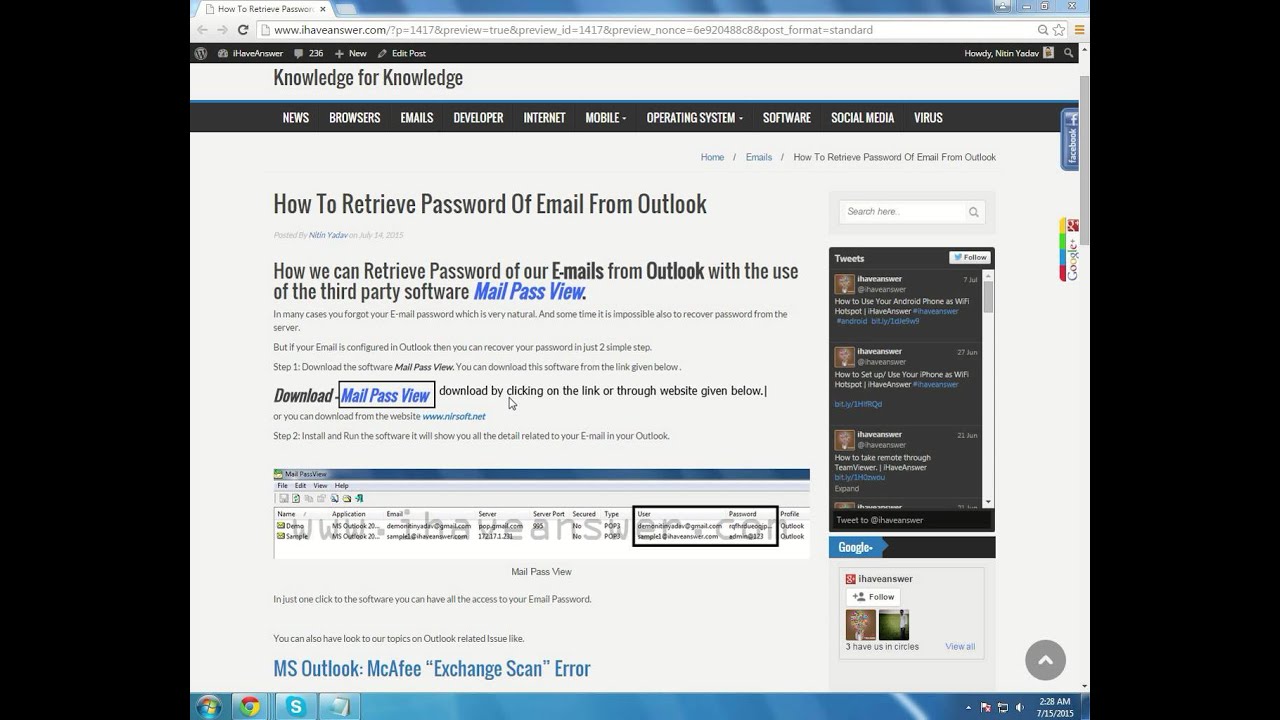Click the Nitin Yadav avatar in admin bar
1280x720 pixels.
1048,53
